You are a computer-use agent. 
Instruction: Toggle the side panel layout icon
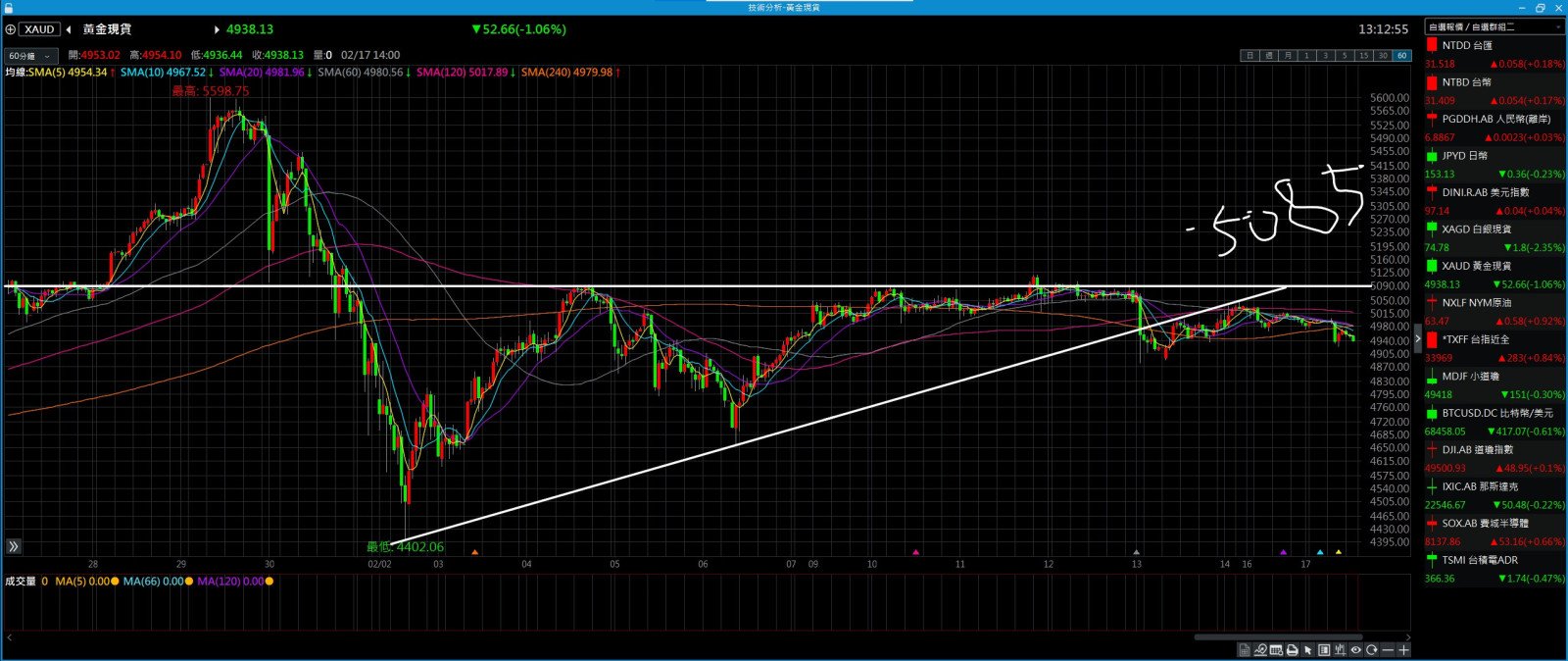[x=1324, y=650]
